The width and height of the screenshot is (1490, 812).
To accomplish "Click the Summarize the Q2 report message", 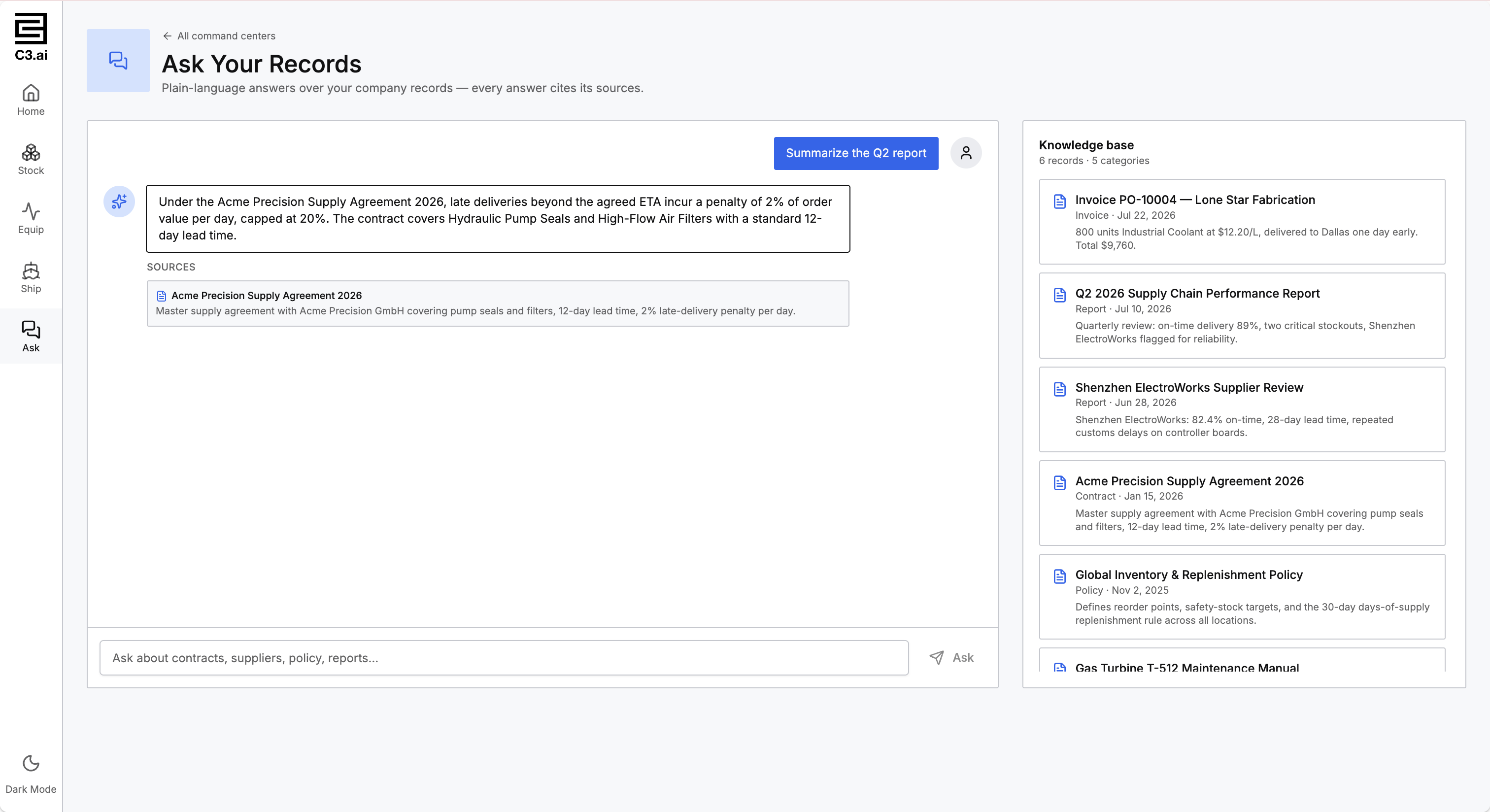I will pos(856,153).
